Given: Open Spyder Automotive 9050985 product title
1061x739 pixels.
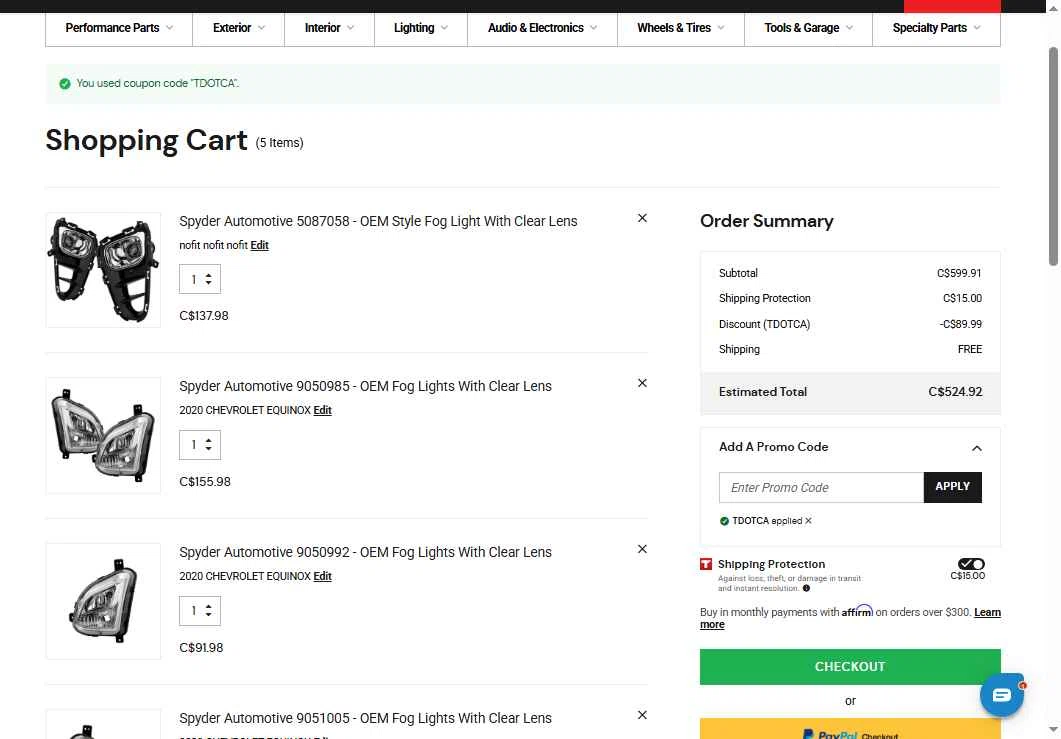Looking at the screenshot, I should [365, 386].
